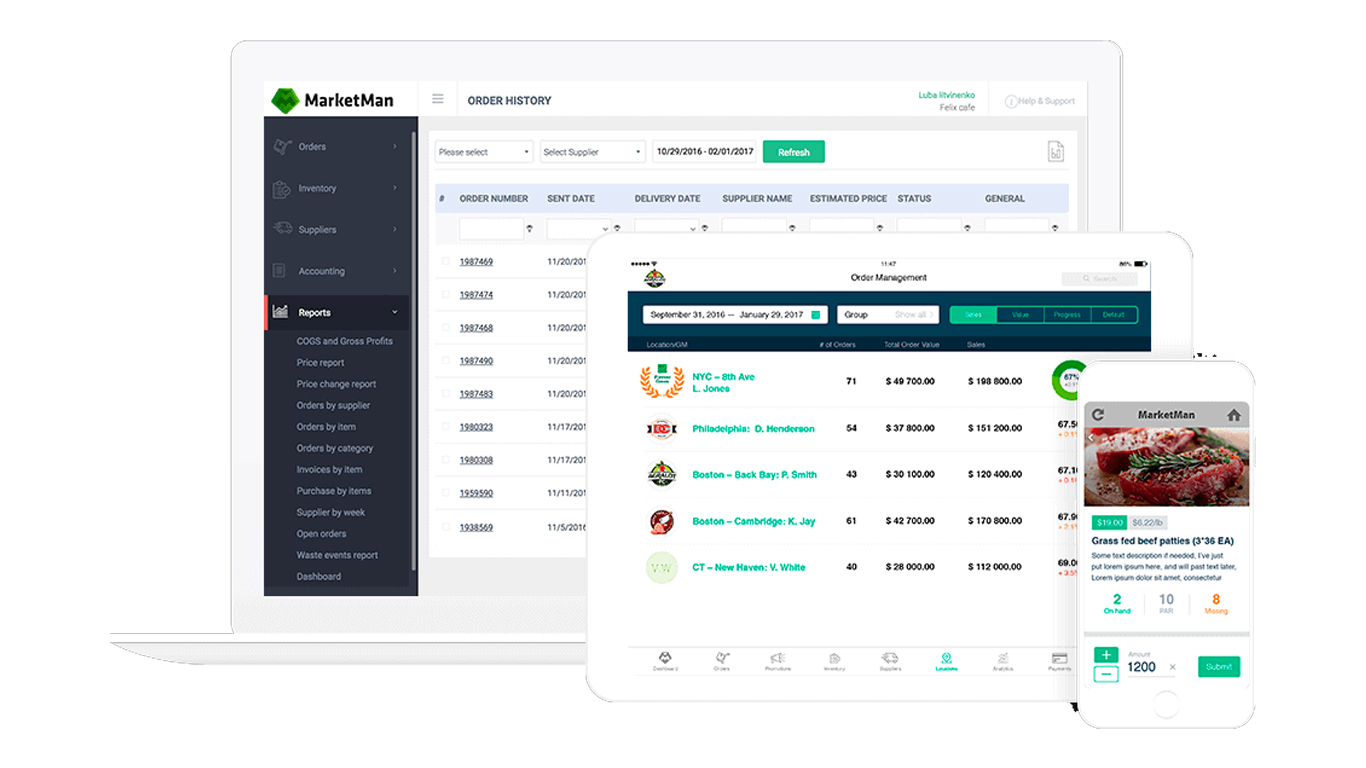1366x768 pixels.
Task: Click the Accounting document icon in sidebar
Action: (281, 271)
